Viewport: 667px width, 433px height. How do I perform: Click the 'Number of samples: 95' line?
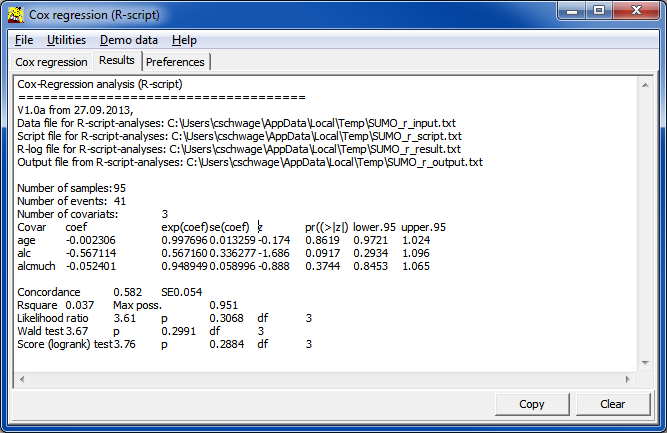point(71,188)
